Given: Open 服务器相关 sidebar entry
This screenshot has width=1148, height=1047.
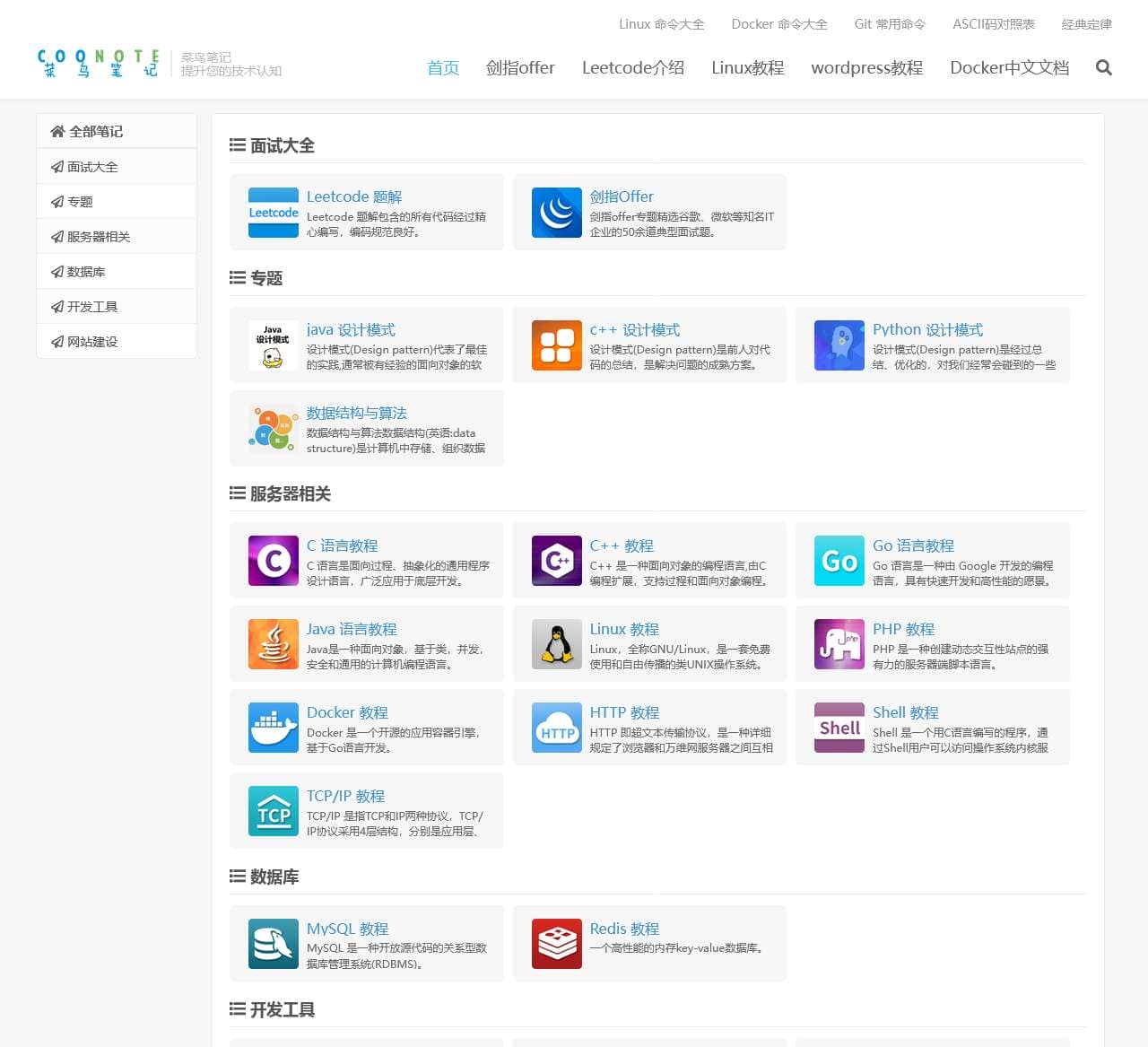Looking at the screenshot, I should point(117,237).
